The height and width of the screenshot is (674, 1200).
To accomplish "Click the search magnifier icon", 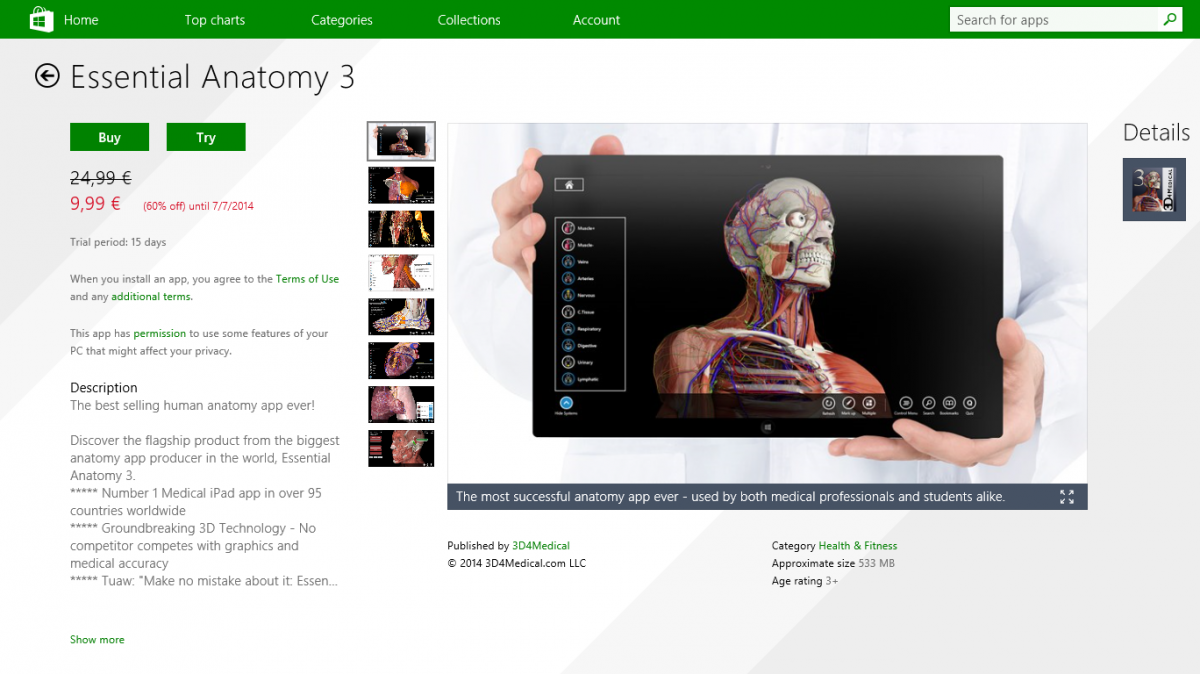I will (1170, 19).
